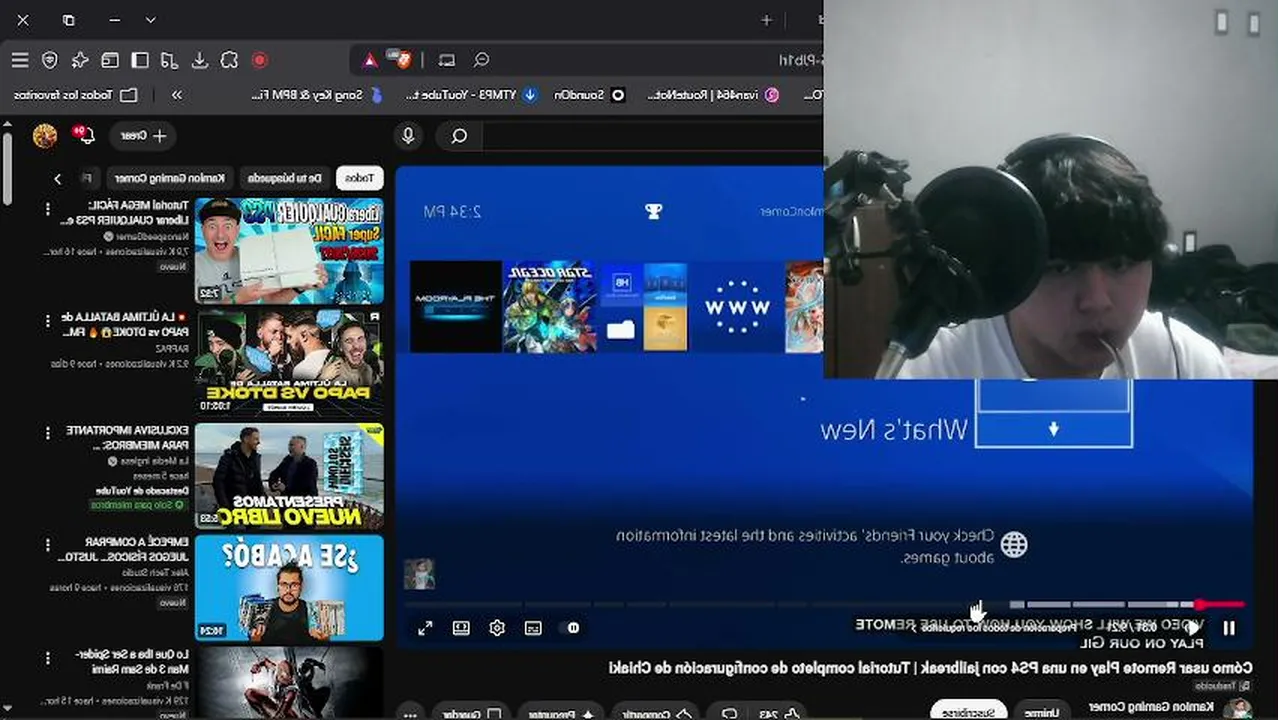Open the Libera CUALQUIER PS3 thumbnail
The height and width of the screenshot is (720, 1278).
(289, 250)
